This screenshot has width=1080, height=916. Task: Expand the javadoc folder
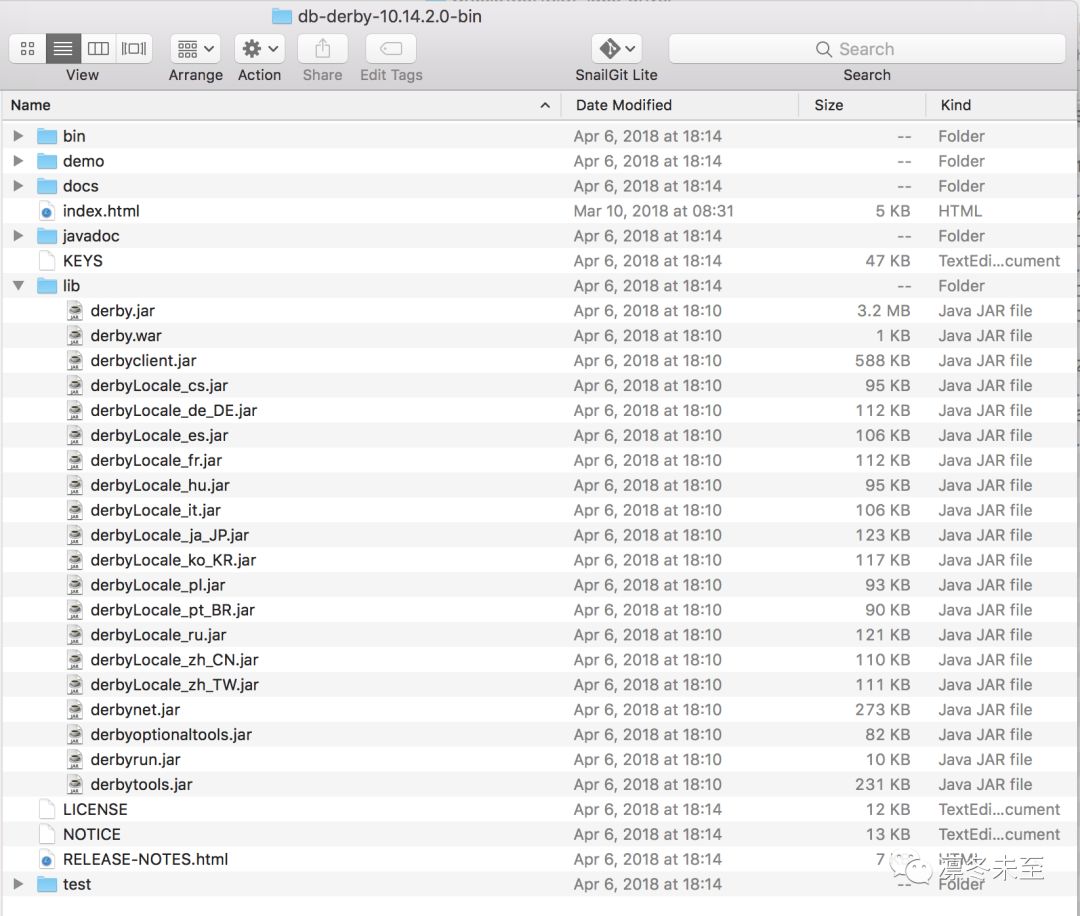19,236
